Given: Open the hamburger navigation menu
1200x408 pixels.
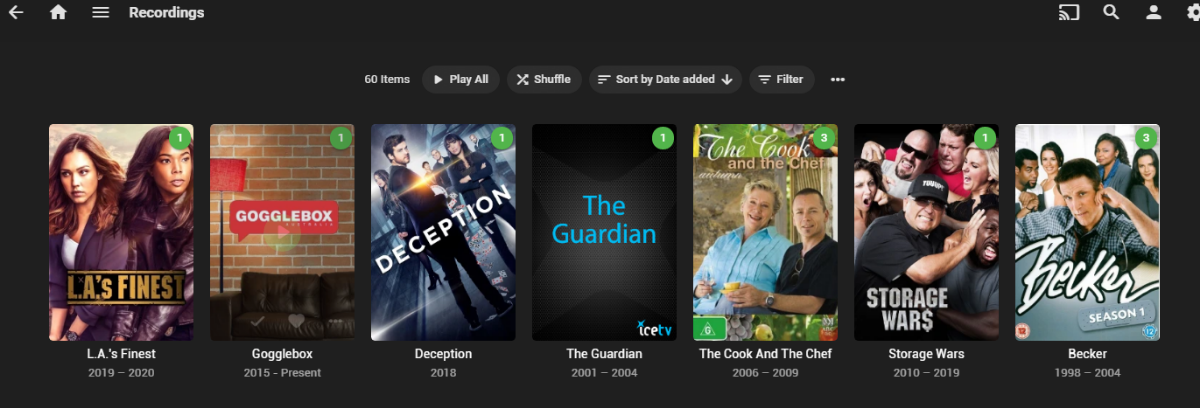Looking at the screenshot, I should (100, 13).
